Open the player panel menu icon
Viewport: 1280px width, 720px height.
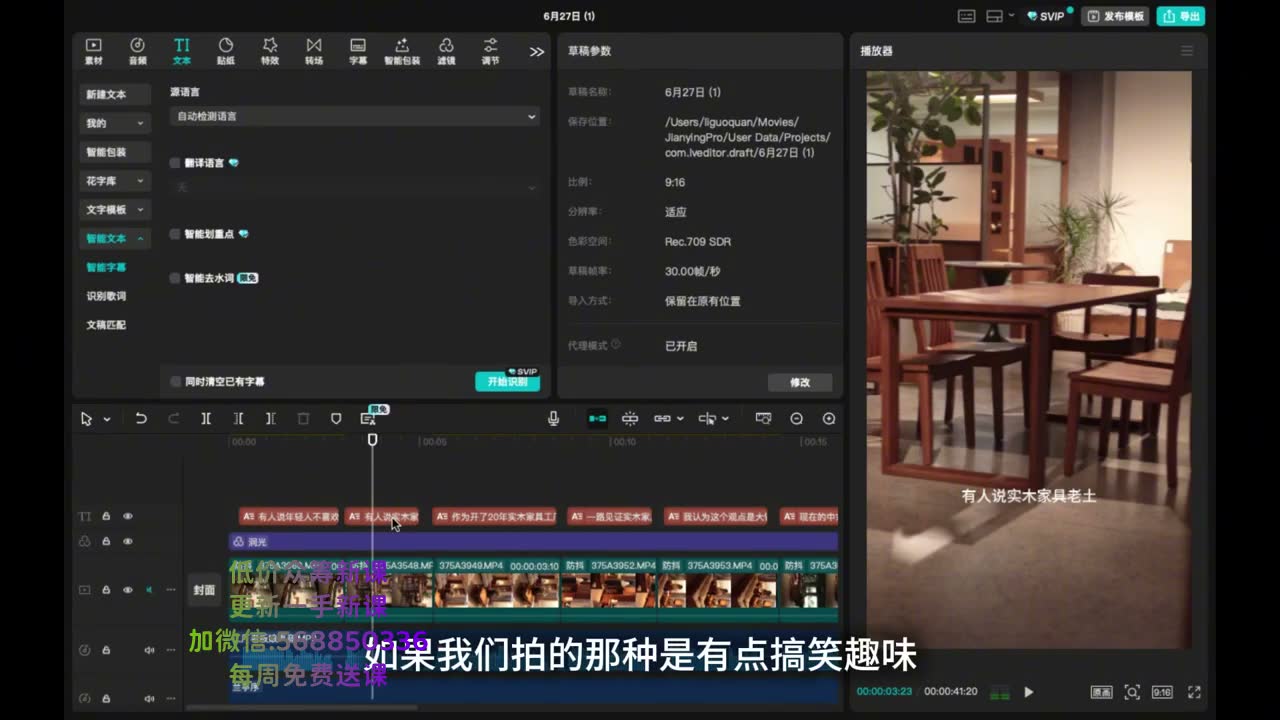coord(1187,51)
